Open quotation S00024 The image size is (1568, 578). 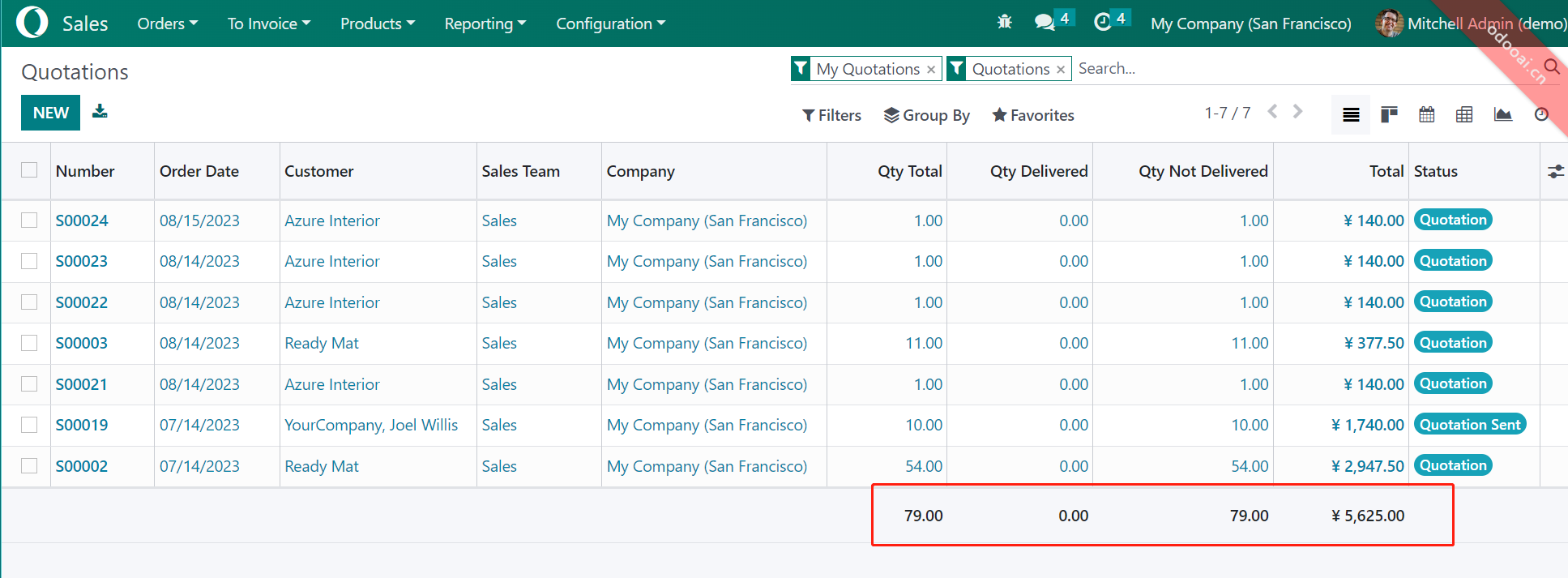click(82, 220)
